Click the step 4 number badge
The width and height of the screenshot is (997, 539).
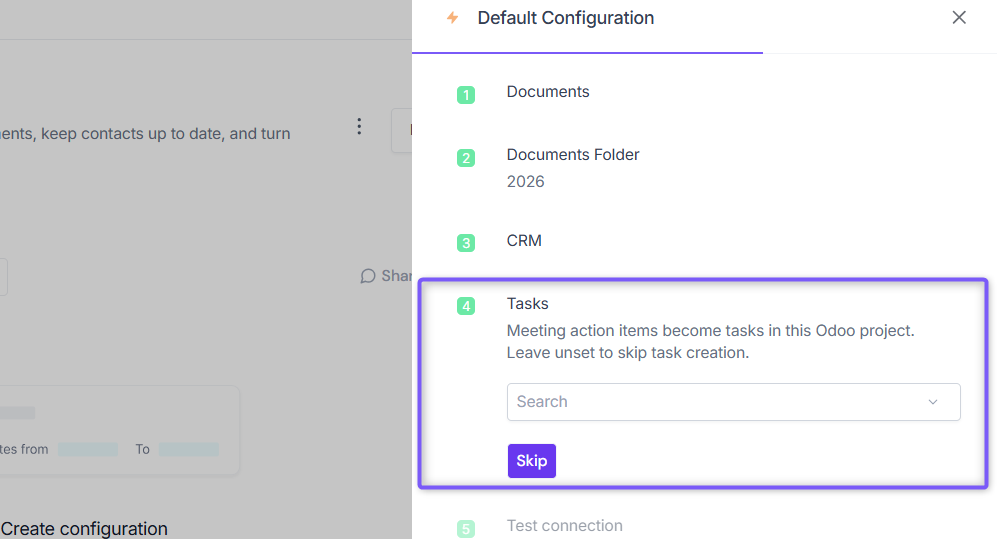[x=466, y=306]
